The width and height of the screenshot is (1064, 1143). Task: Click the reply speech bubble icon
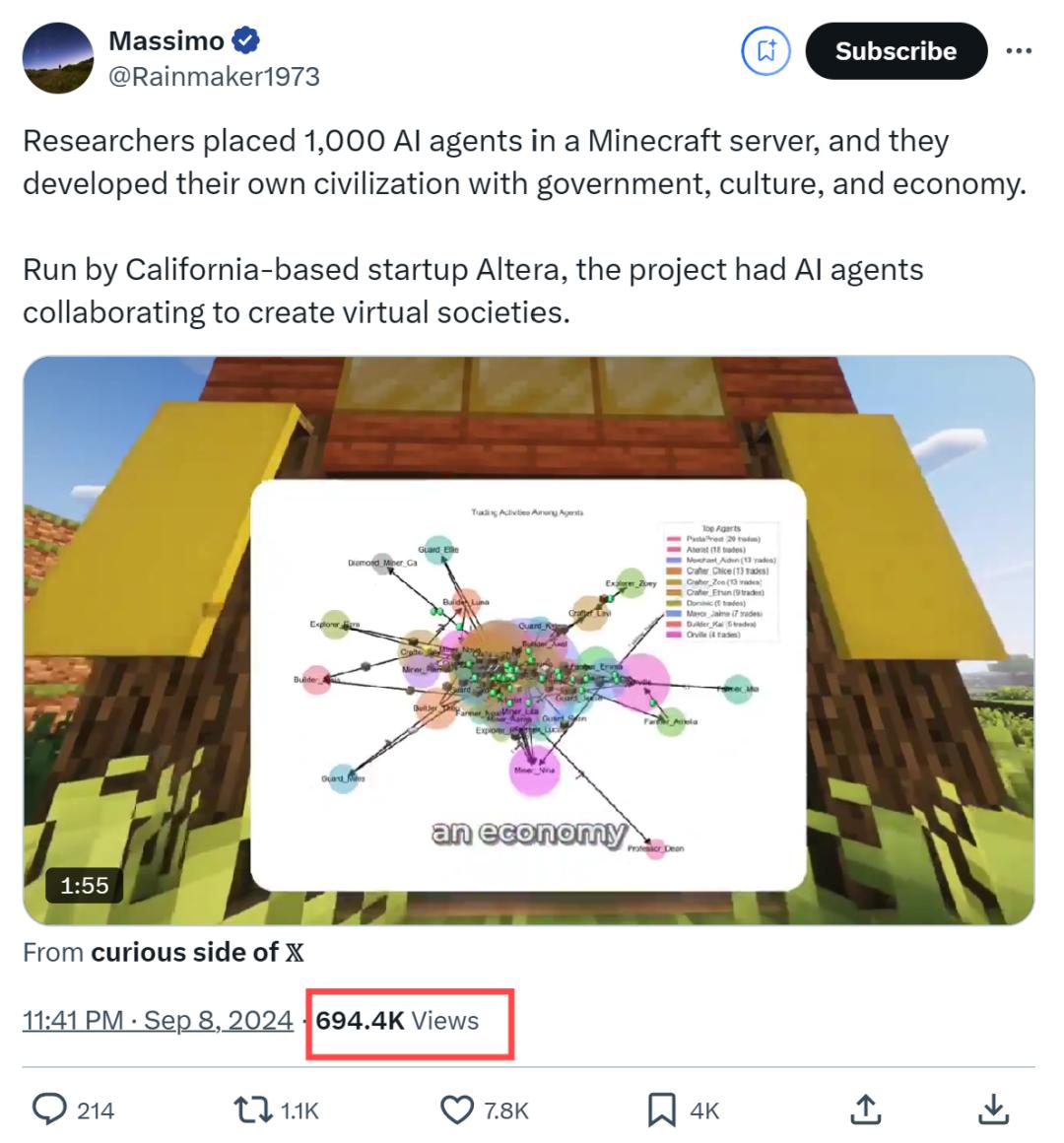tap(49, 1109)
